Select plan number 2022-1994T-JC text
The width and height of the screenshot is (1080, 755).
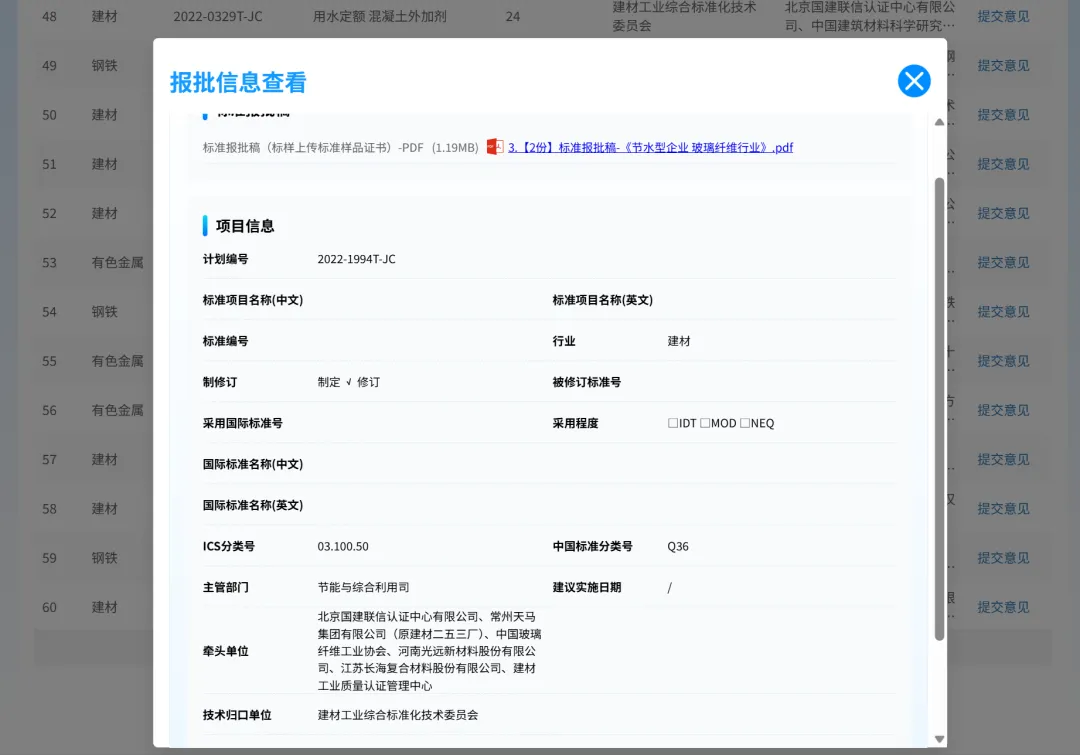356,259
